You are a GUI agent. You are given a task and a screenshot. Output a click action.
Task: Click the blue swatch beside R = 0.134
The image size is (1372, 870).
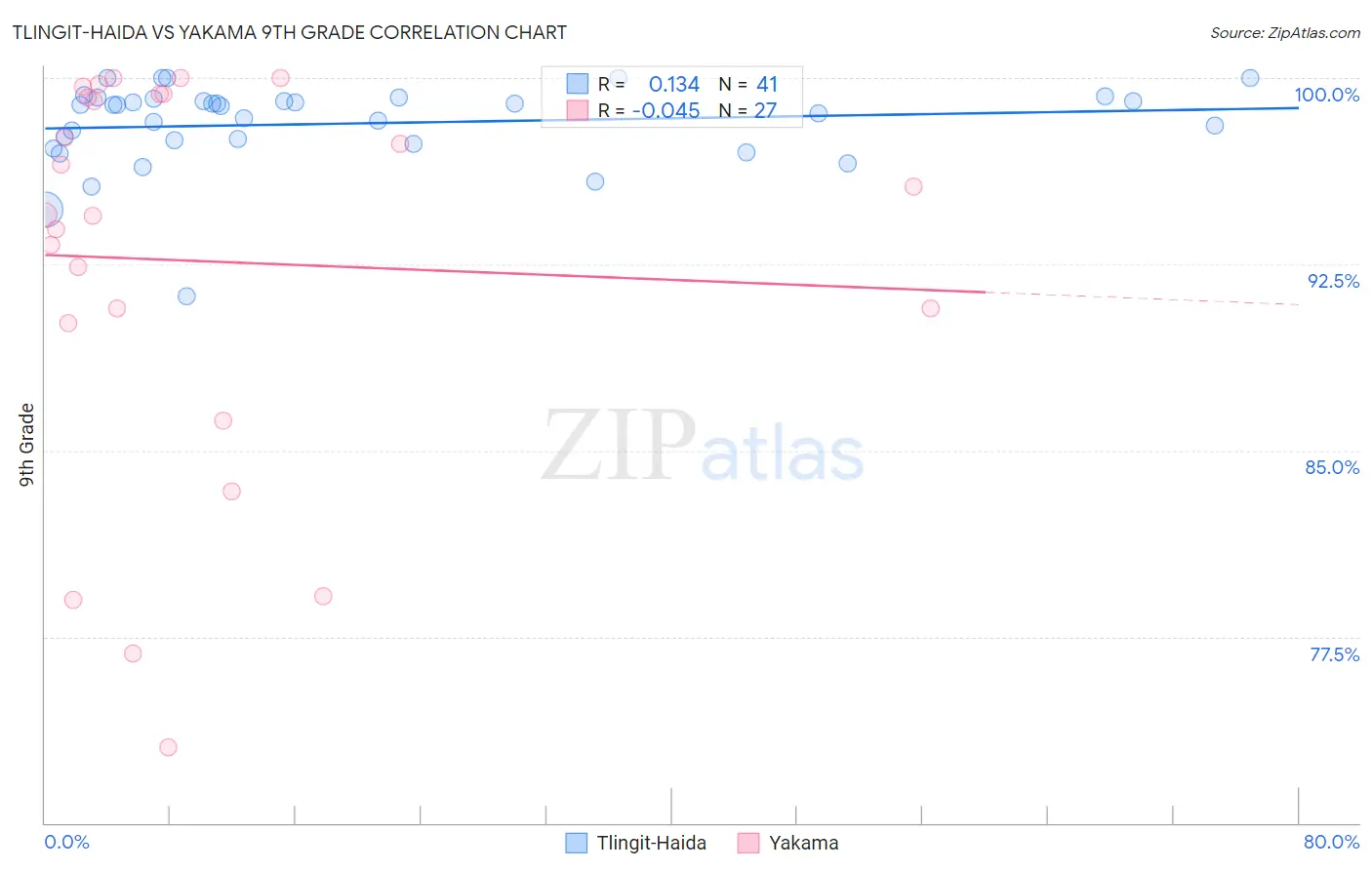(578, 84)
